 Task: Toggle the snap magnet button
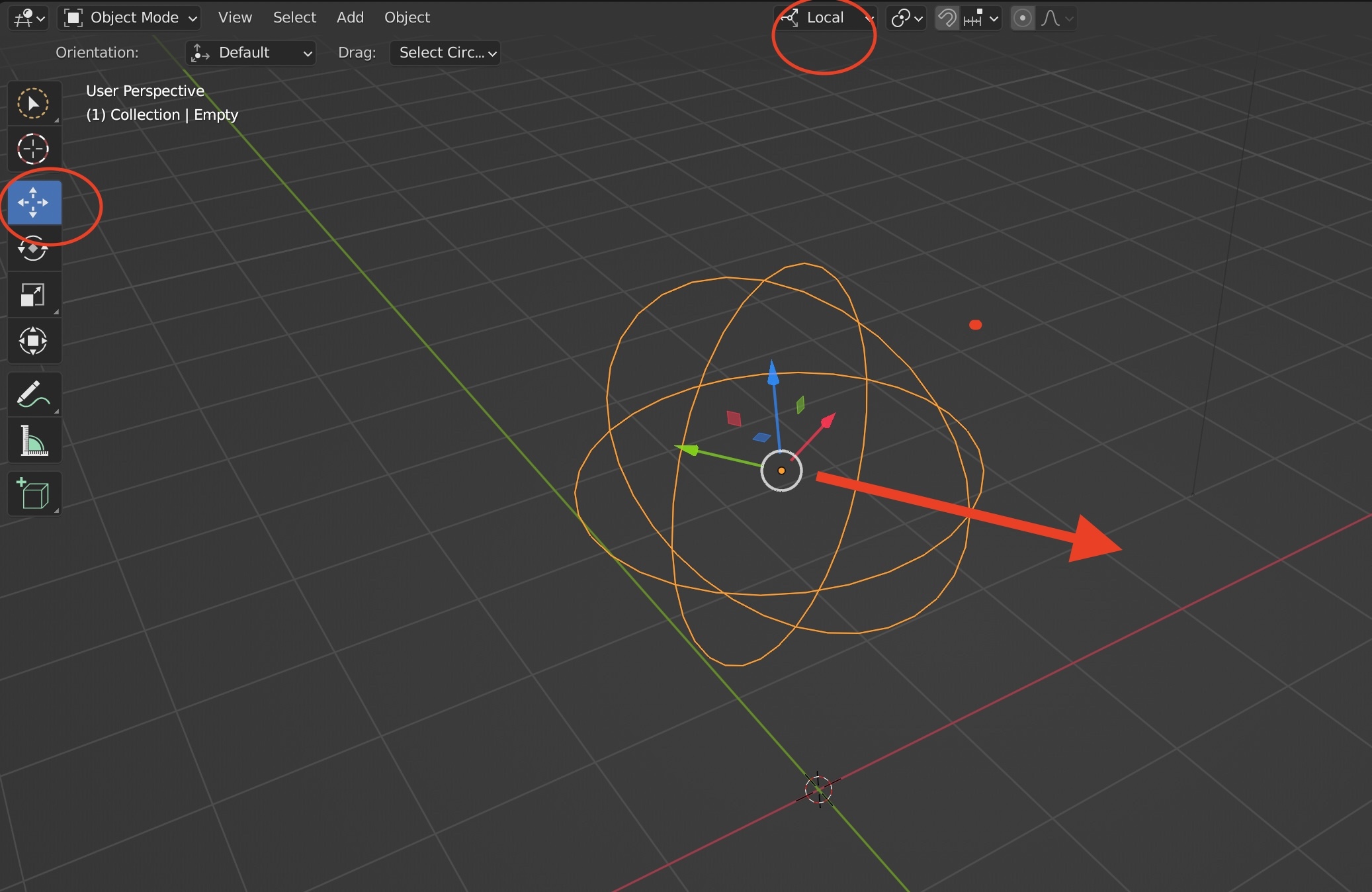[947, 18]
